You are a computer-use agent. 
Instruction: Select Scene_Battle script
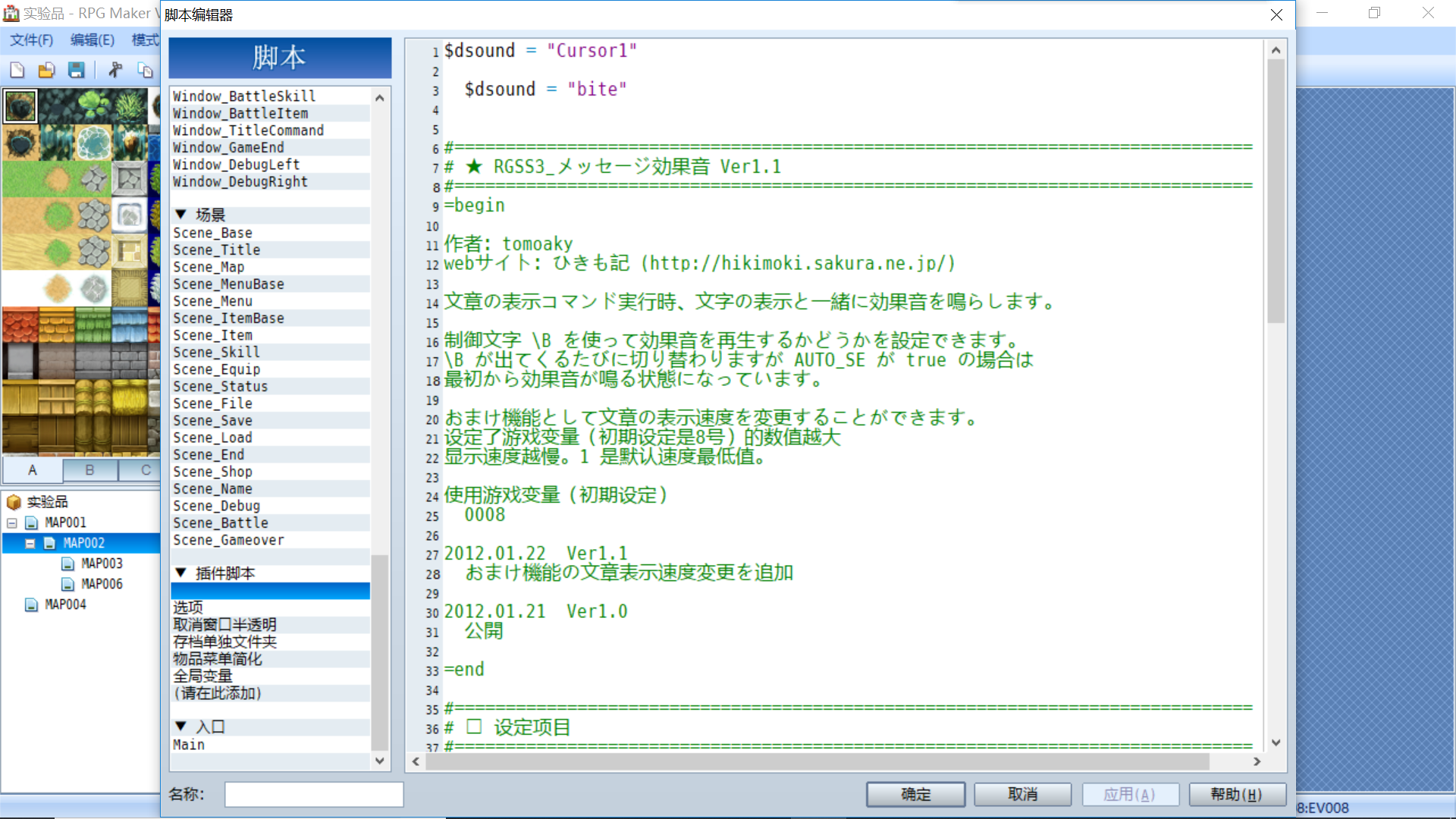tap(271, 523)
